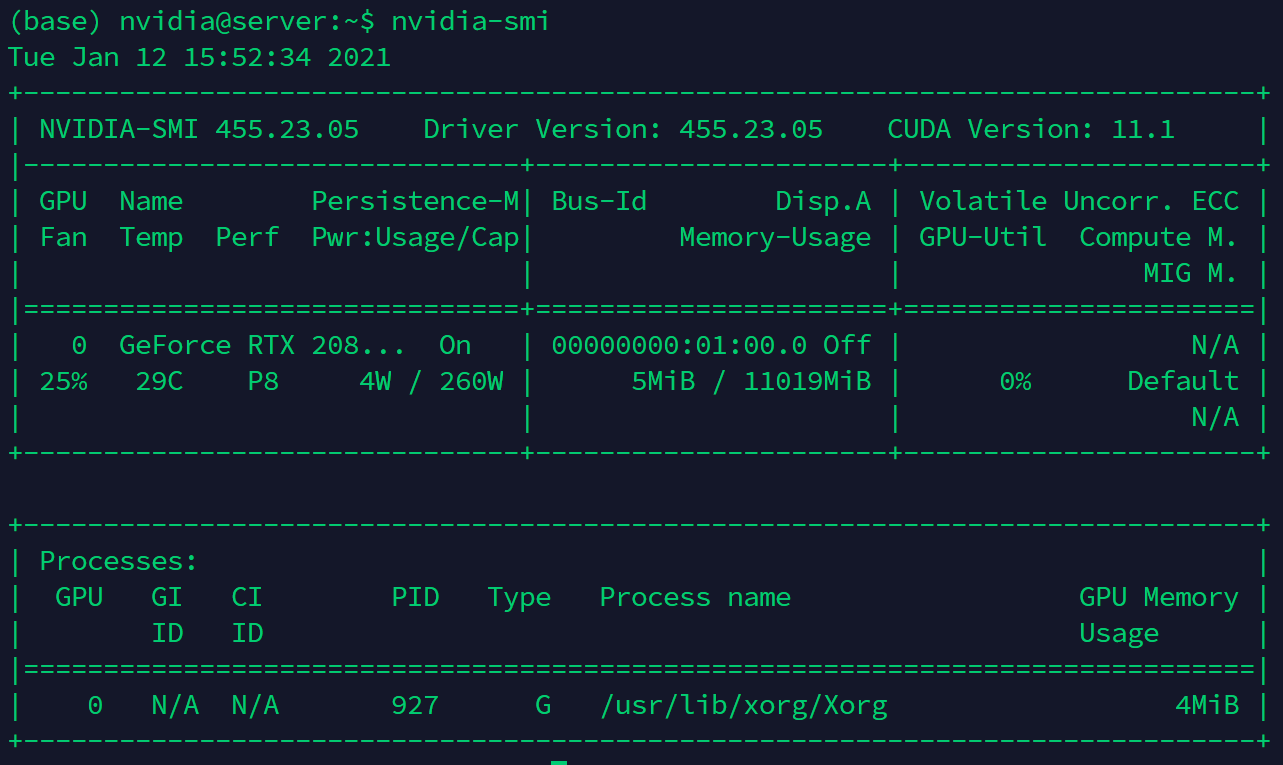The image size is (1283, 765).
Task: Click the performance state P8
Action: click(x=263, y=381)
